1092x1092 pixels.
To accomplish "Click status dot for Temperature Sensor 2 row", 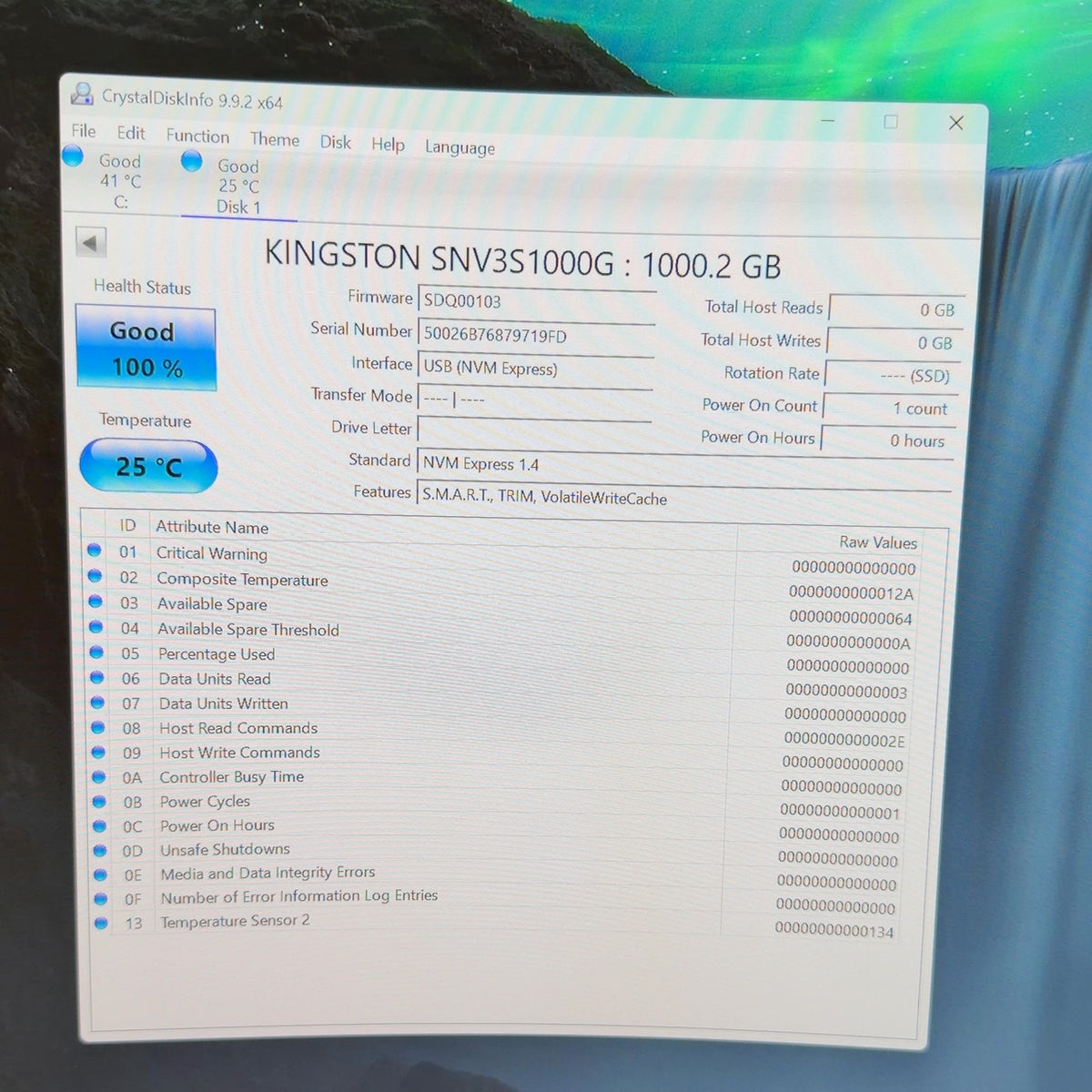I will coord(101,923).
